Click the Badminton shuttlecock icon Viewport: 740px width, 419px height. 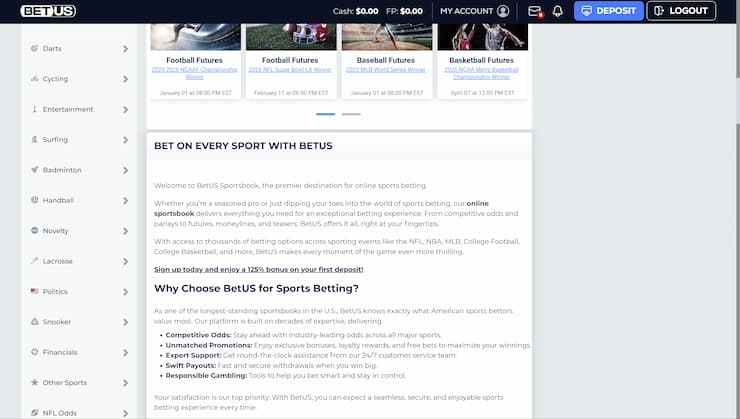(34, 170)
